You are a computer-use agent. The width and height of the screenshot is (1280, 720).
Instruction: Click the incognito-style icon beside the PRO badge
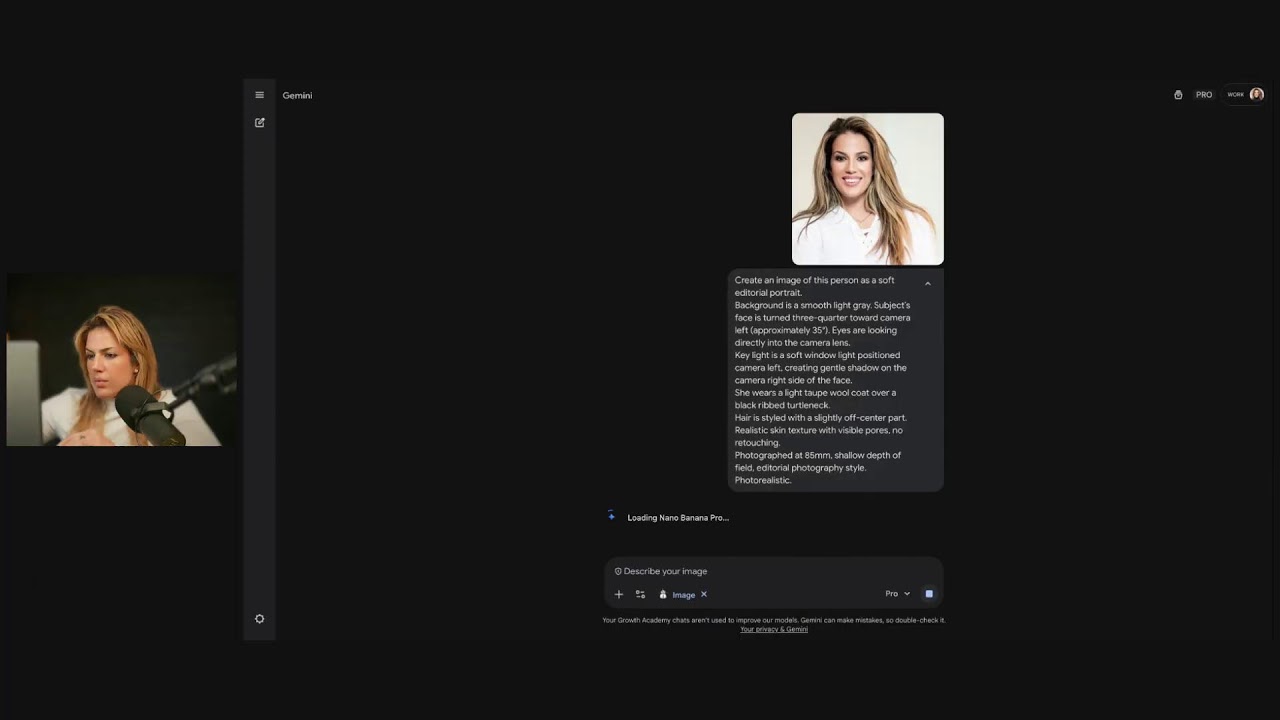point(1178,95)
